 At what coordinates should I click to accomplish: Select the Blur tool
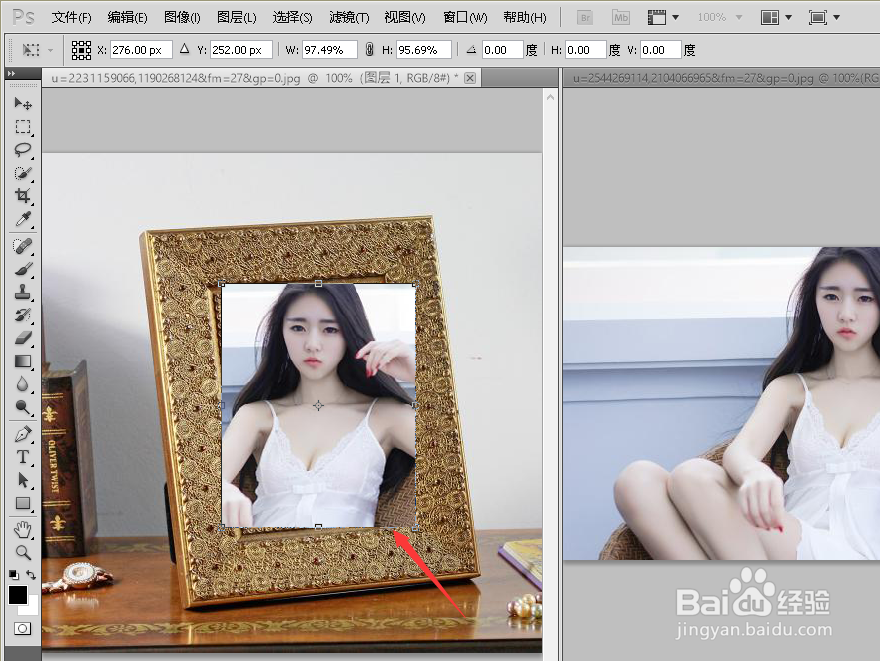(22, 384)
